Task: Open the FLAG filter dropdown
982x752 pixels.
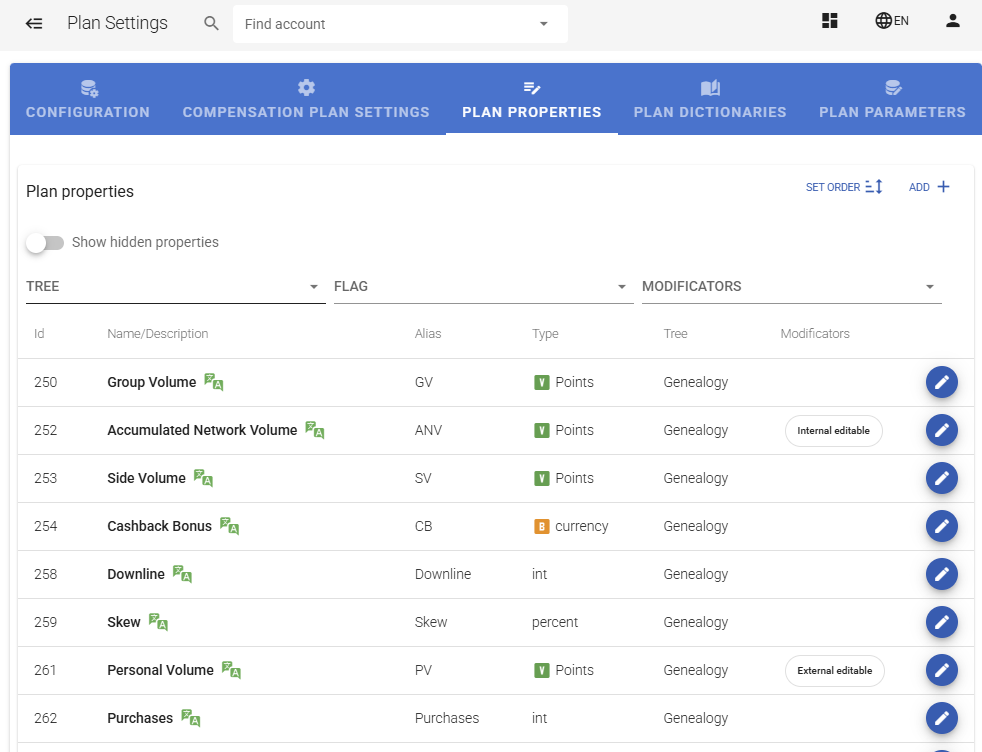Action: (483, 286)
